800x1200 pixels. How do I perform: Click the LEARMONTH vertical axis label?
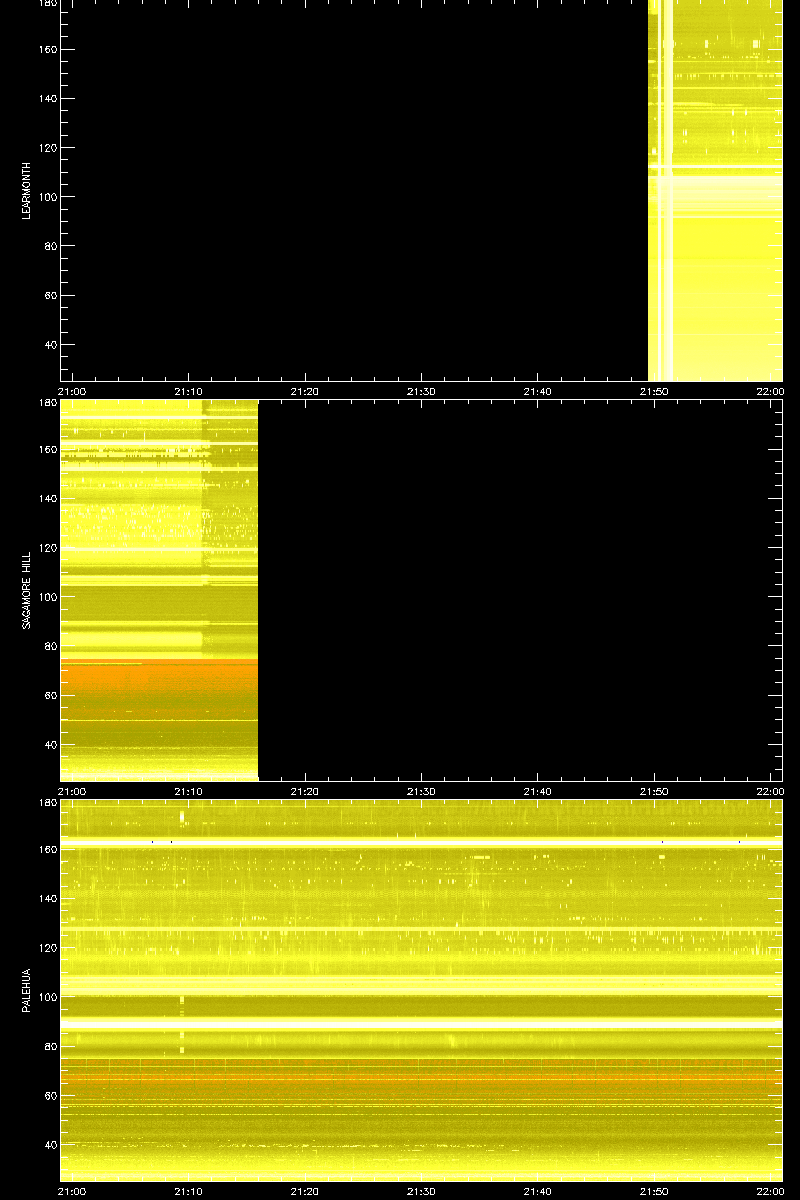pyautogui.click(x=28, y=192)
